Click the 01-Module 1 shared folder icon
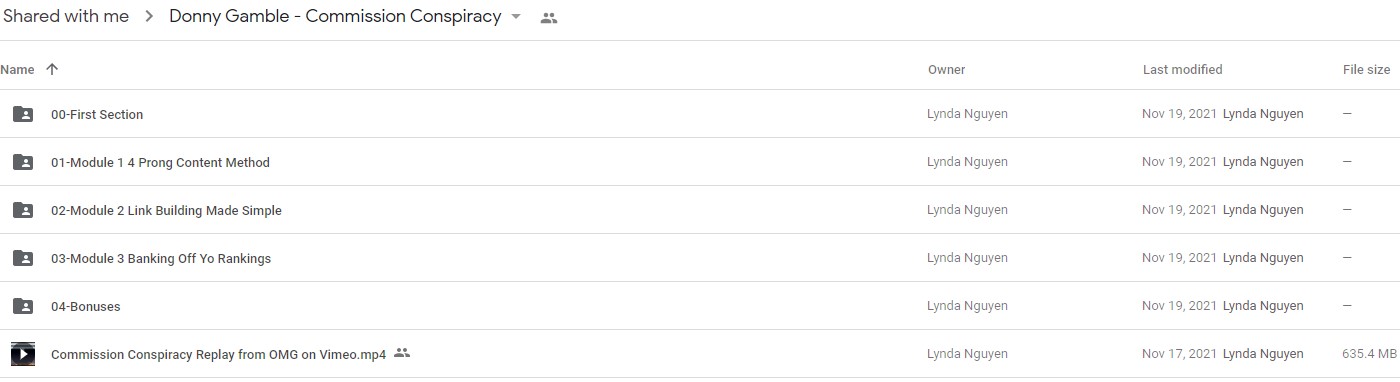This screenshot has height=382, width=1400. coord(22,162)
